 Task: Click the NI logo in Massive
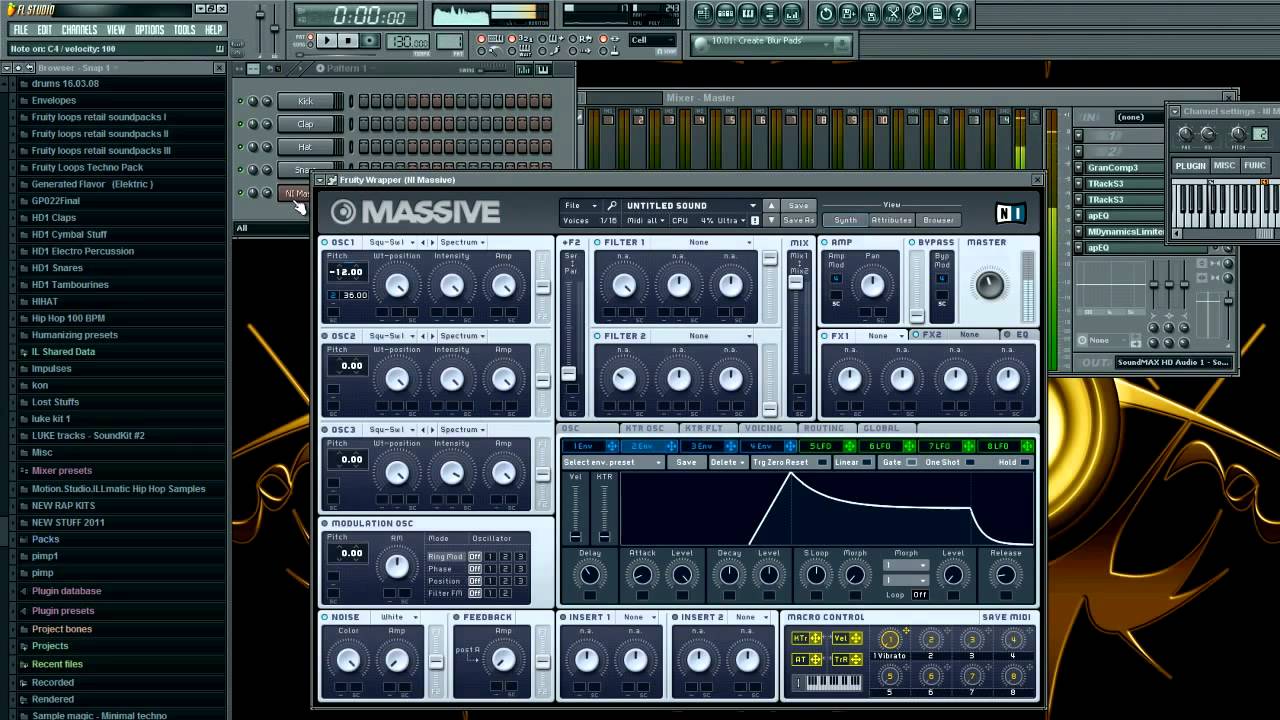[x=1010, y=212]
